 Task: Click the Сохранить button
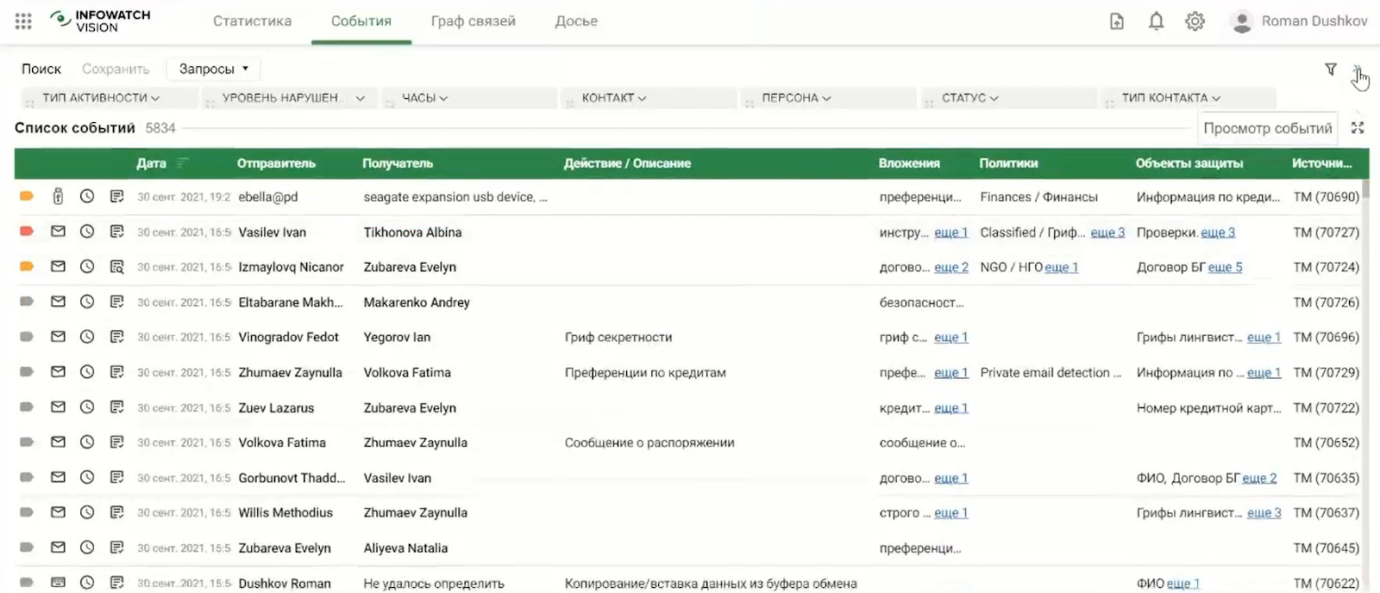coord(116,69)
